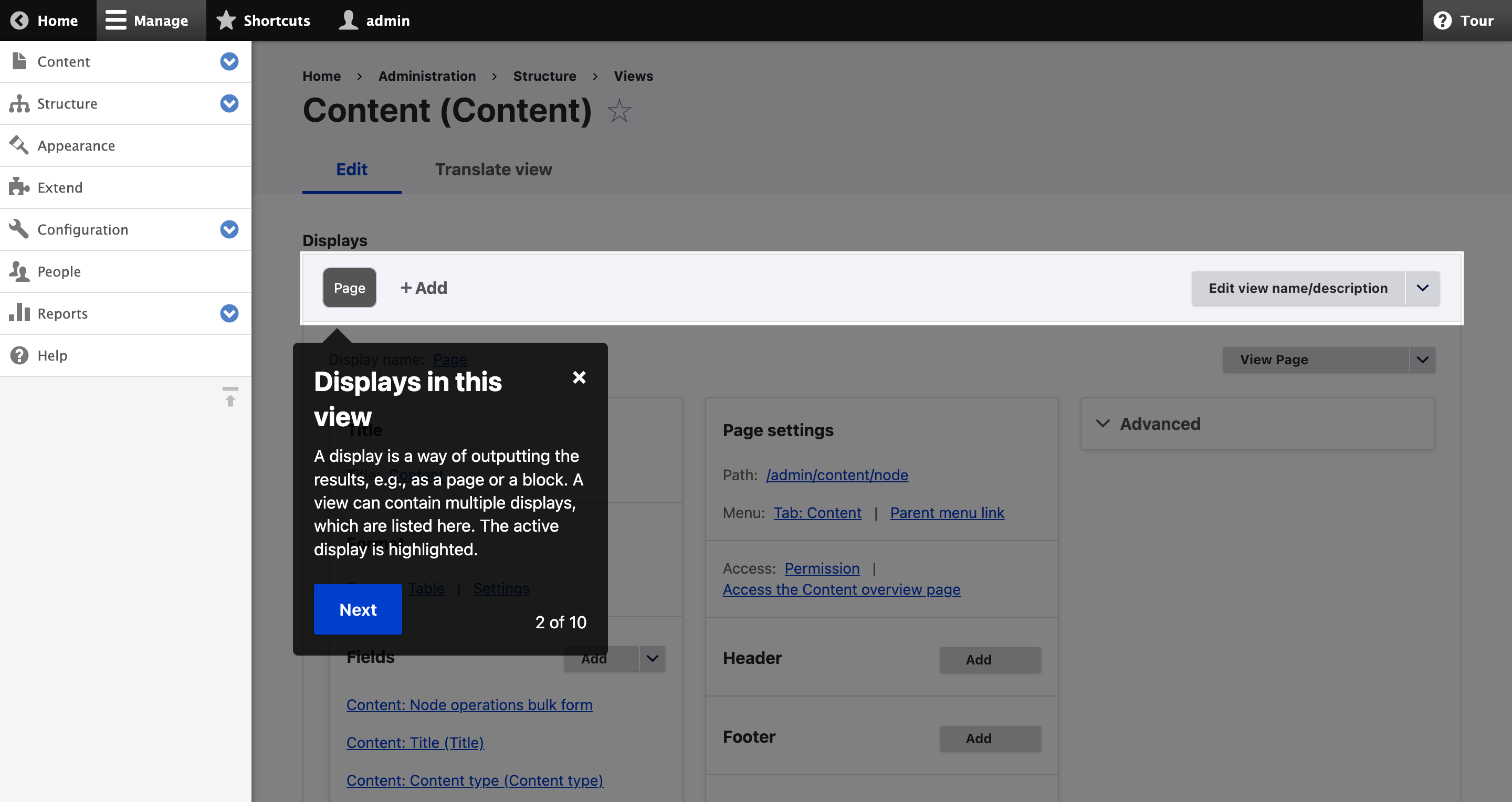Click the Configuration wrench icon

point(19,229)
